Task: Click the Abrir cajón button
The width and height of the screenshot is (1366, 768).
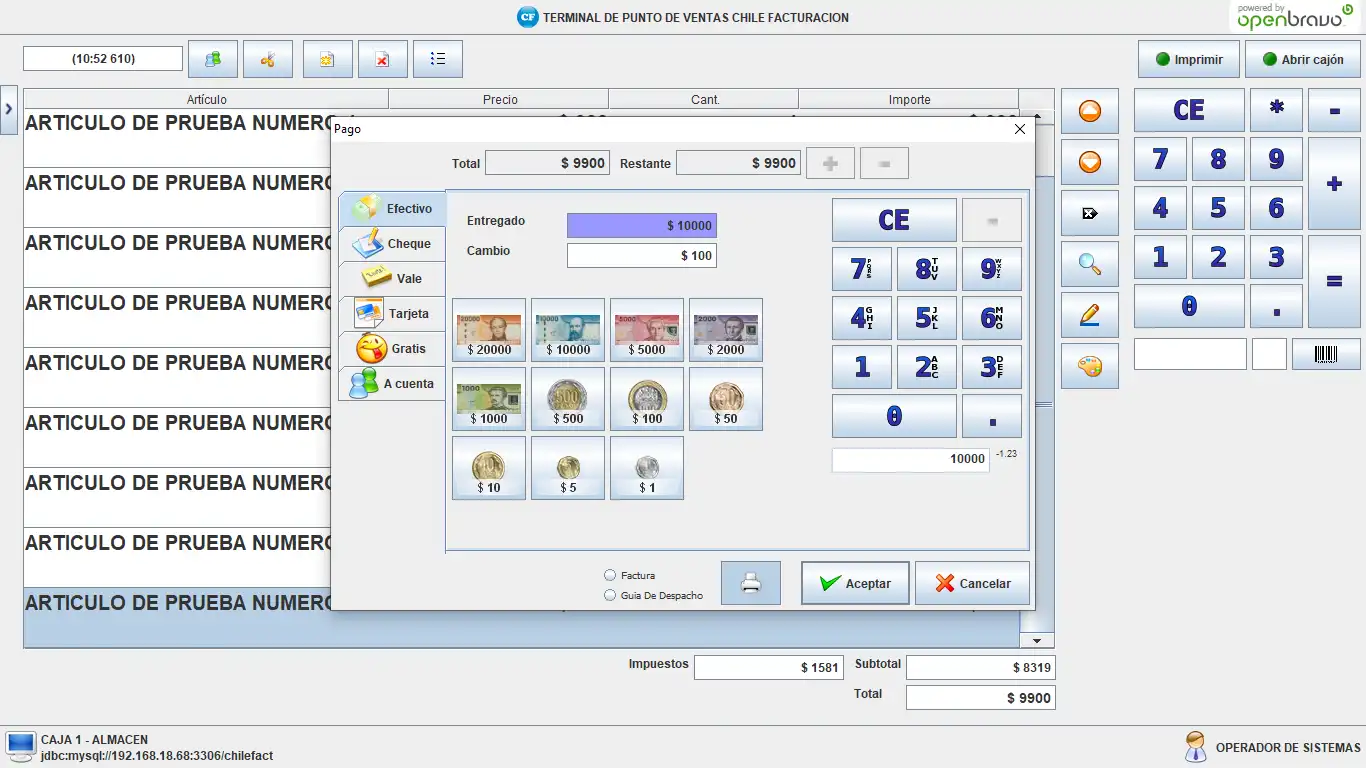Action: [x=1303, y=59]
